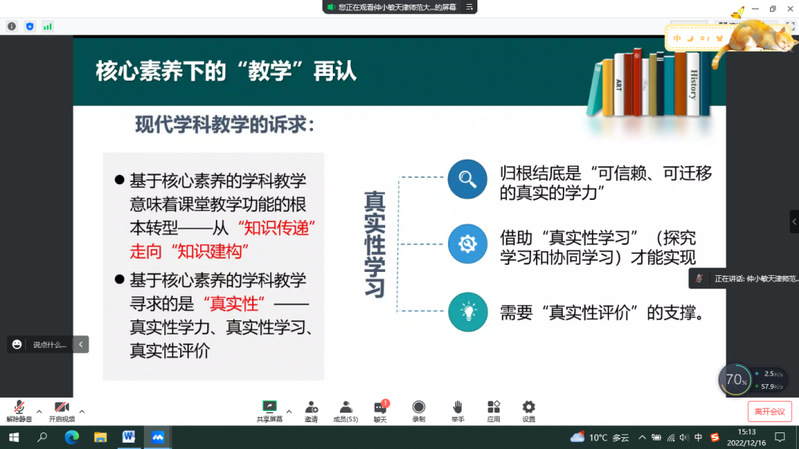Click the emoji face icon in chat box
The width and height of the screenshot is (799, 449).
[17, 344]
